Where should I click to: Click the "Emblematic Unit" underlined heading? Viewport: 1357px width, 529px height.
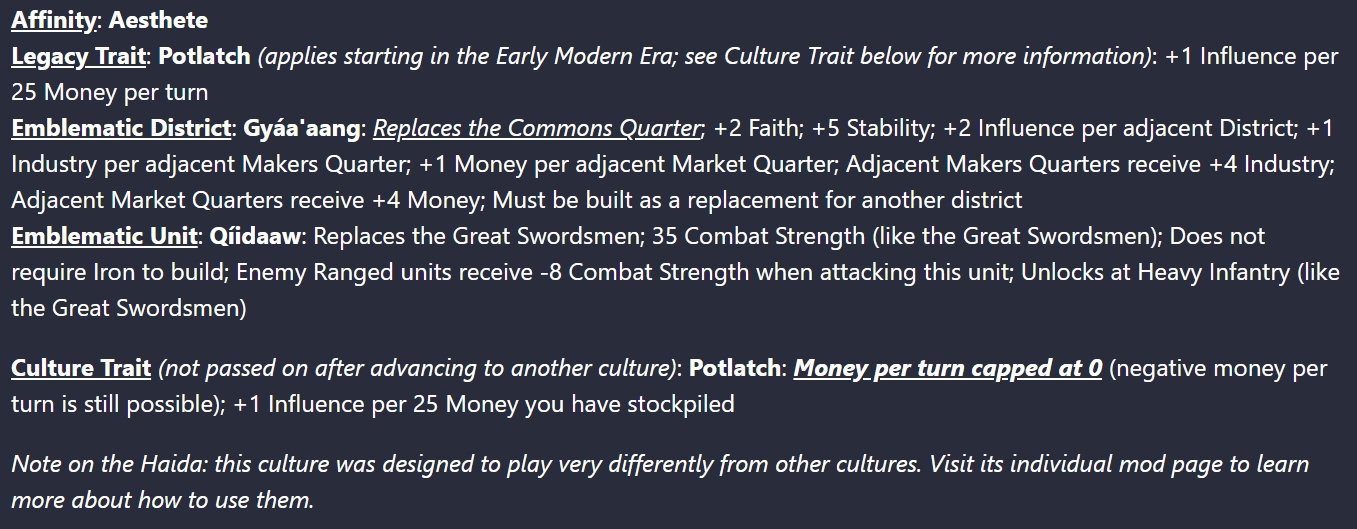tap(101, 236)
